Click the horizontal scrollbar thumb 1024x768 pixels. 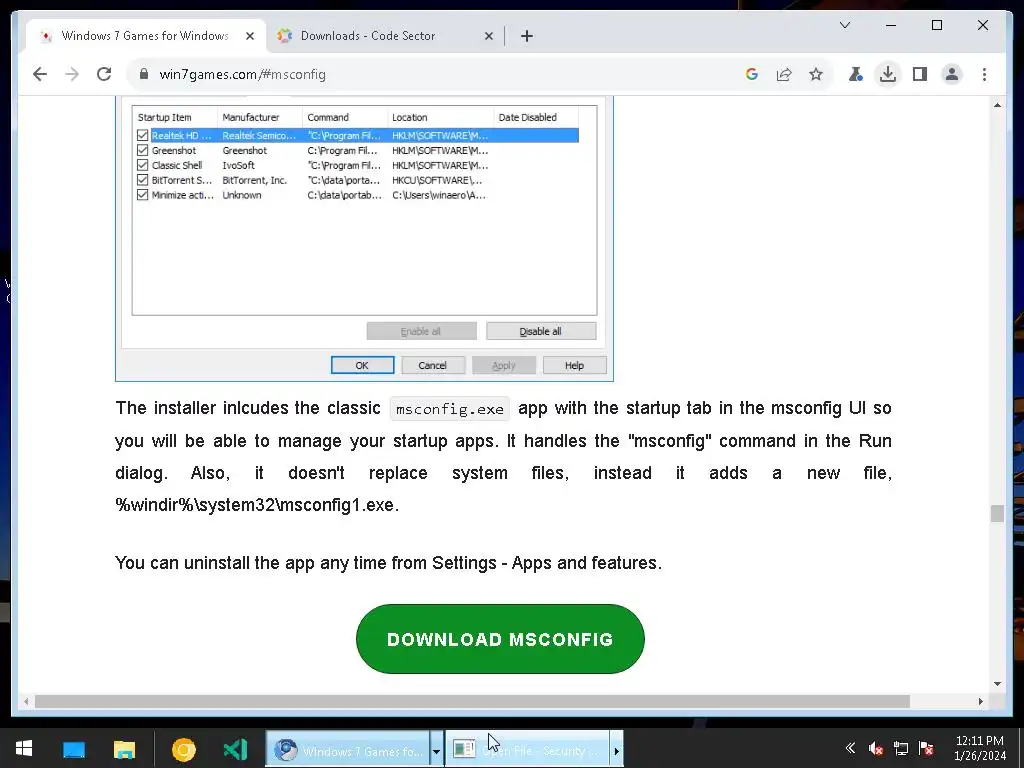click(472, 701)
